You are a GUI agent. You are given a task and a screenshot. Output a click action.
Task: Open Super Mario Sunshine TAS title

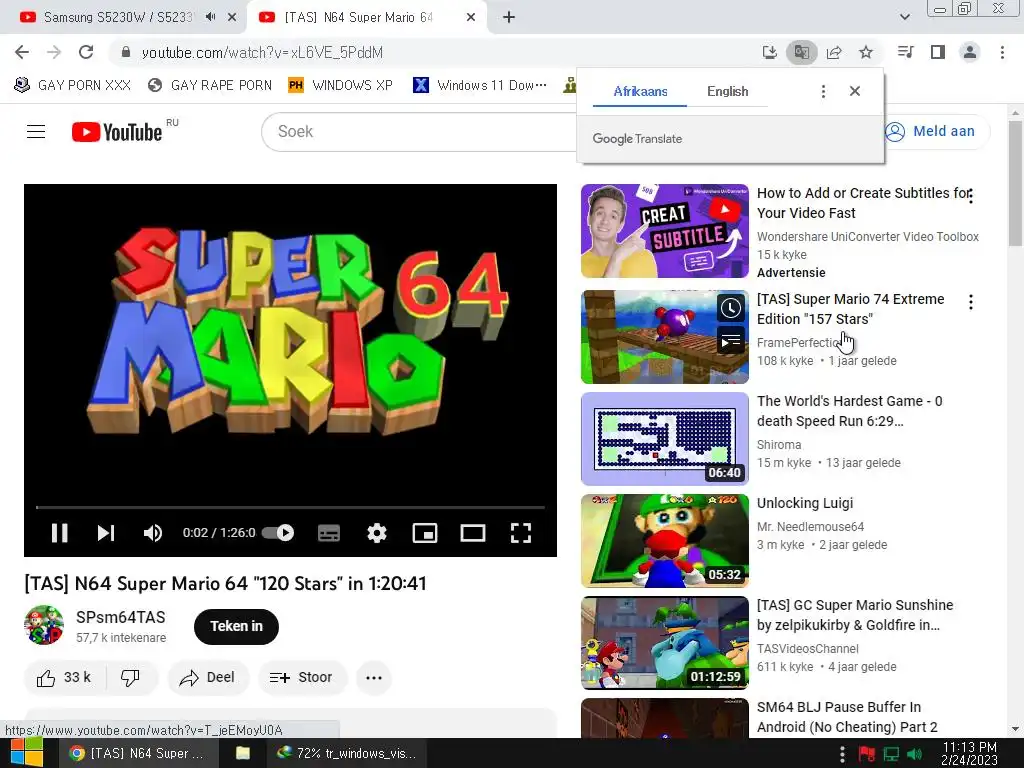coord(854,615)
